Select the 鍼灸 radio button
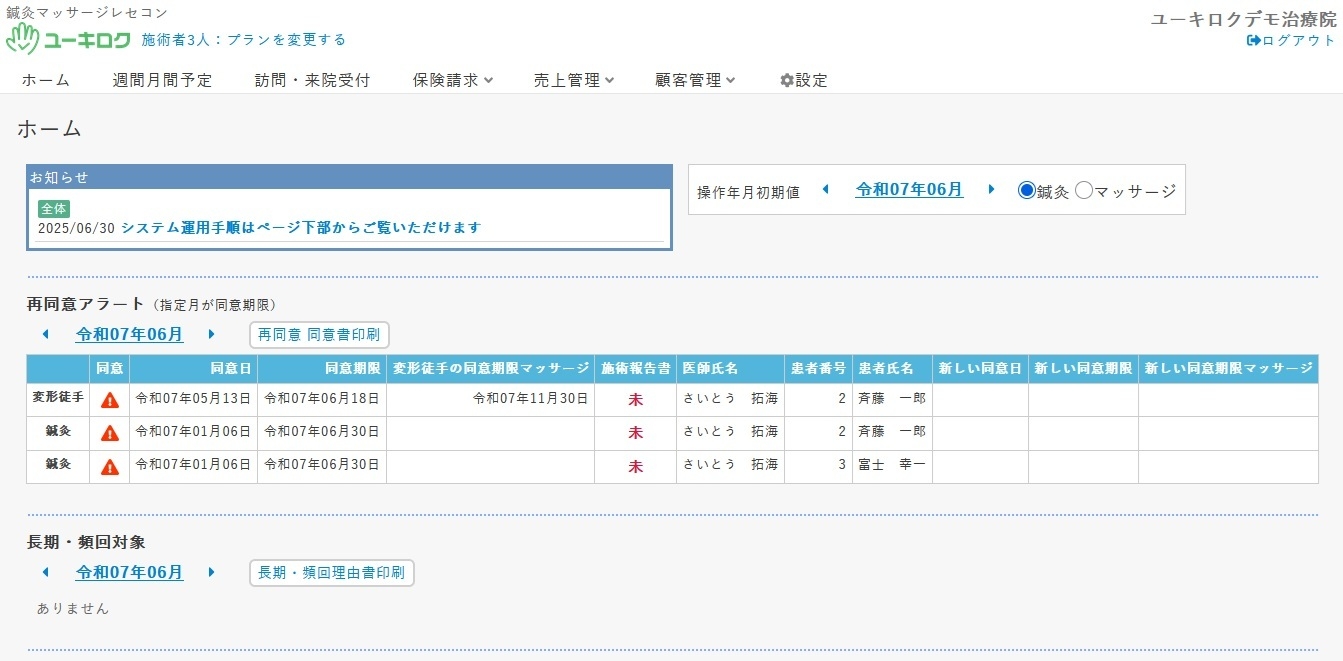Viewport: 1343px width, 661px height. pyautogui.click(x=1026, y=191)
